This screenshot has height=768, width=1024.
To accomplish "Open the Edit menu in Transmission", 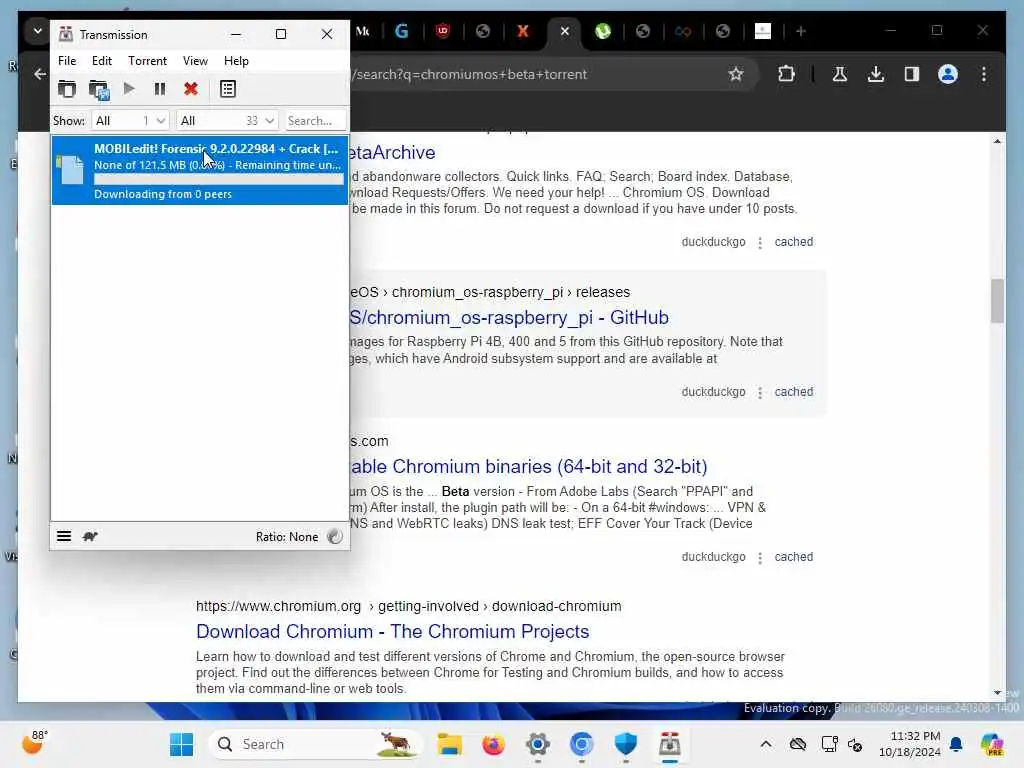I will point(101,61).
